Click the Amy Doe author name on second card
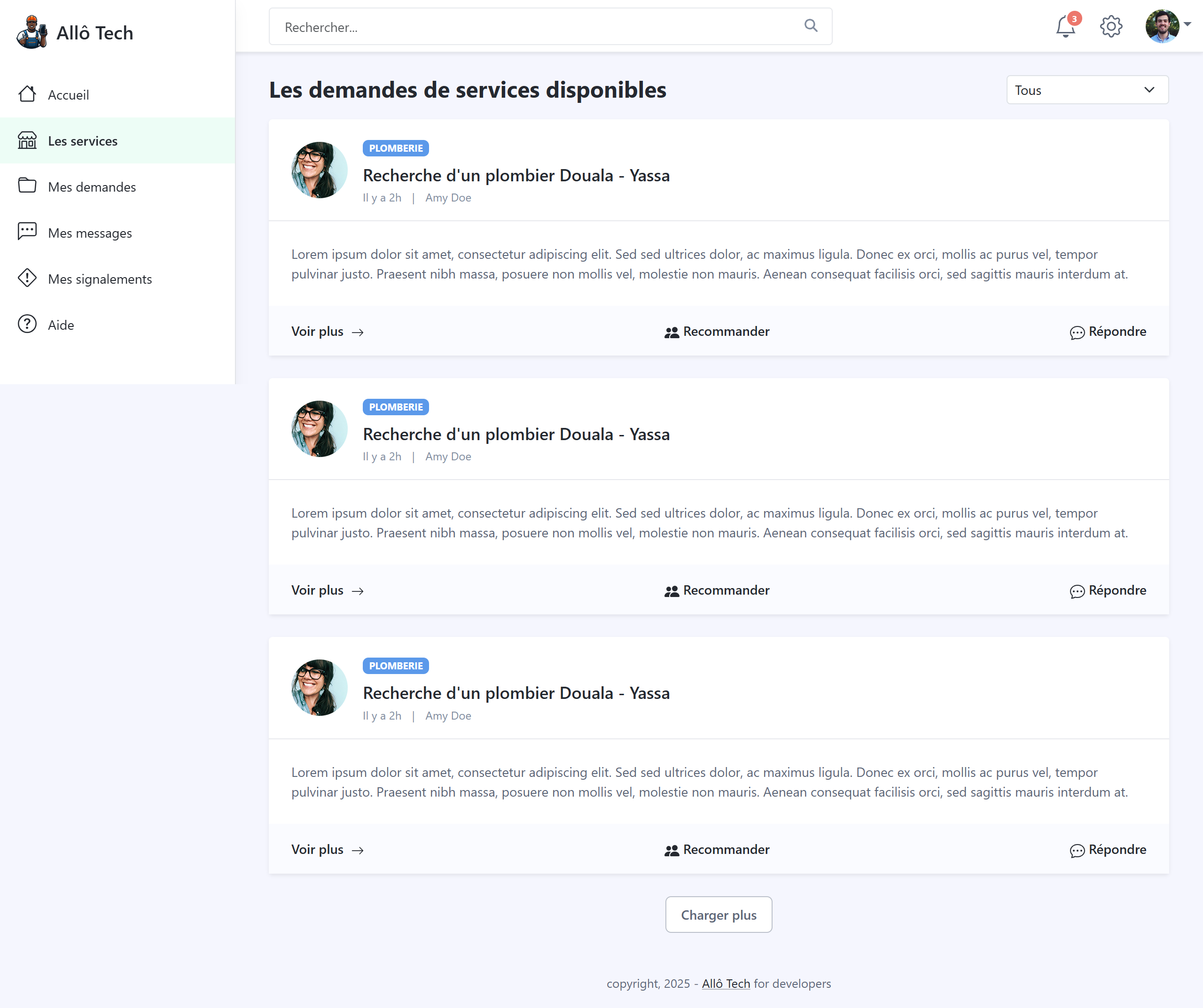 pyautogui.click(x=448, y=457)
